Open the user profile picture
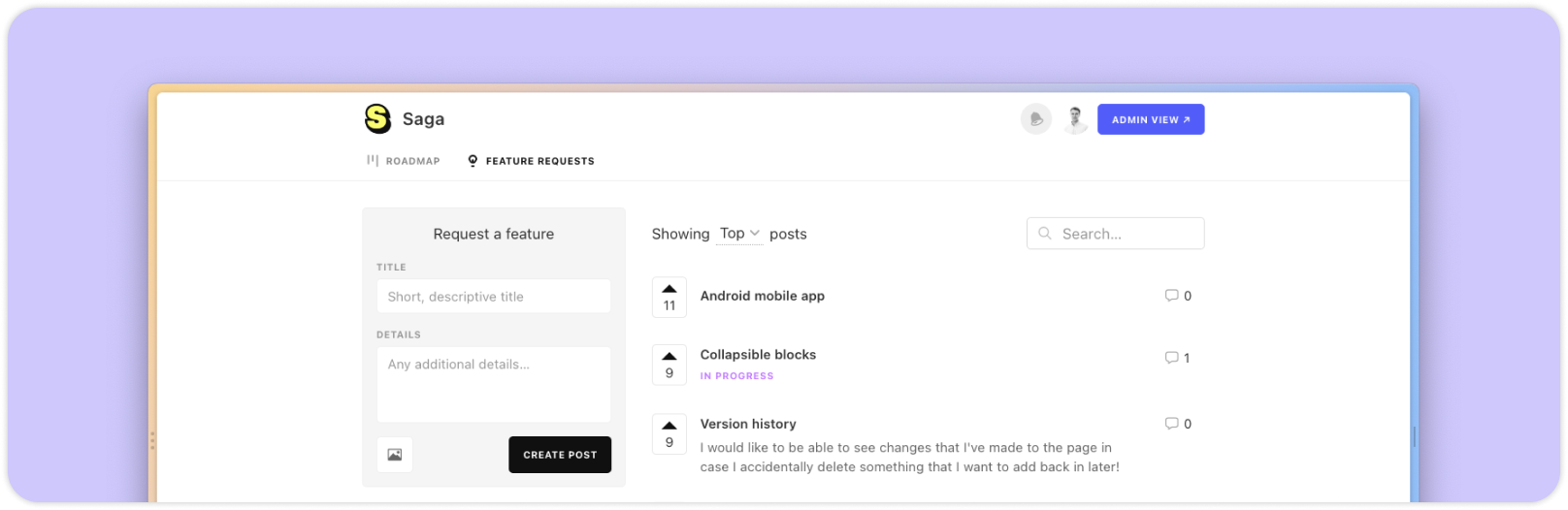The image size is (1568, 510). point(1075,119)
